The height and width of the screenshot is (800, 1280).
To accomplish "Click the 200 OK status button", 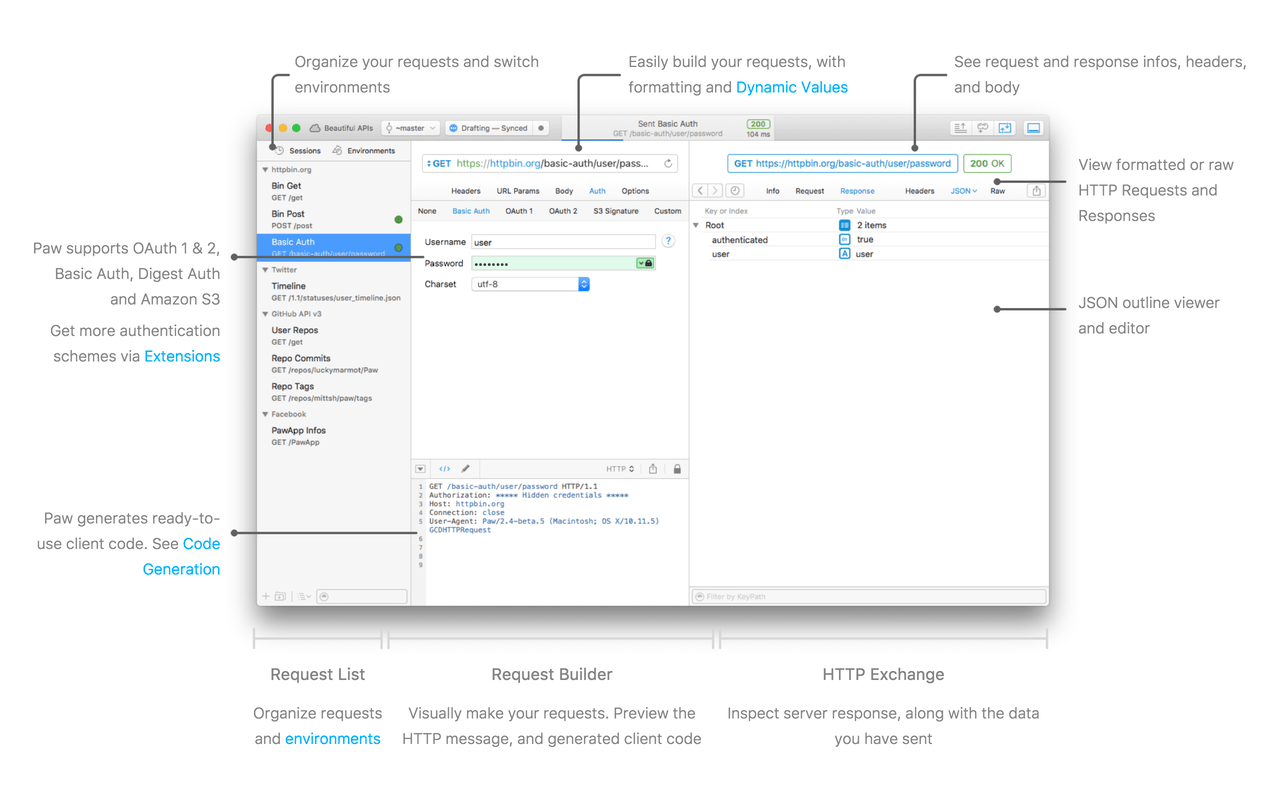I will (988, 163).
